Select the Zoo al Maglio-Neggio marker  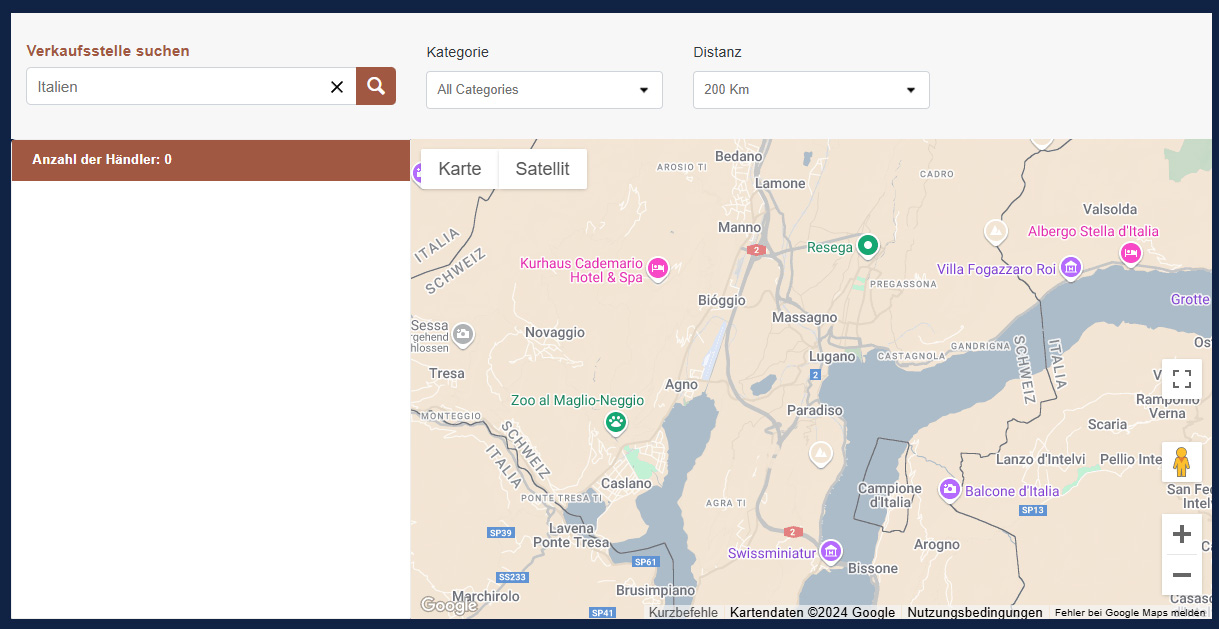click(x=616, y=422)
